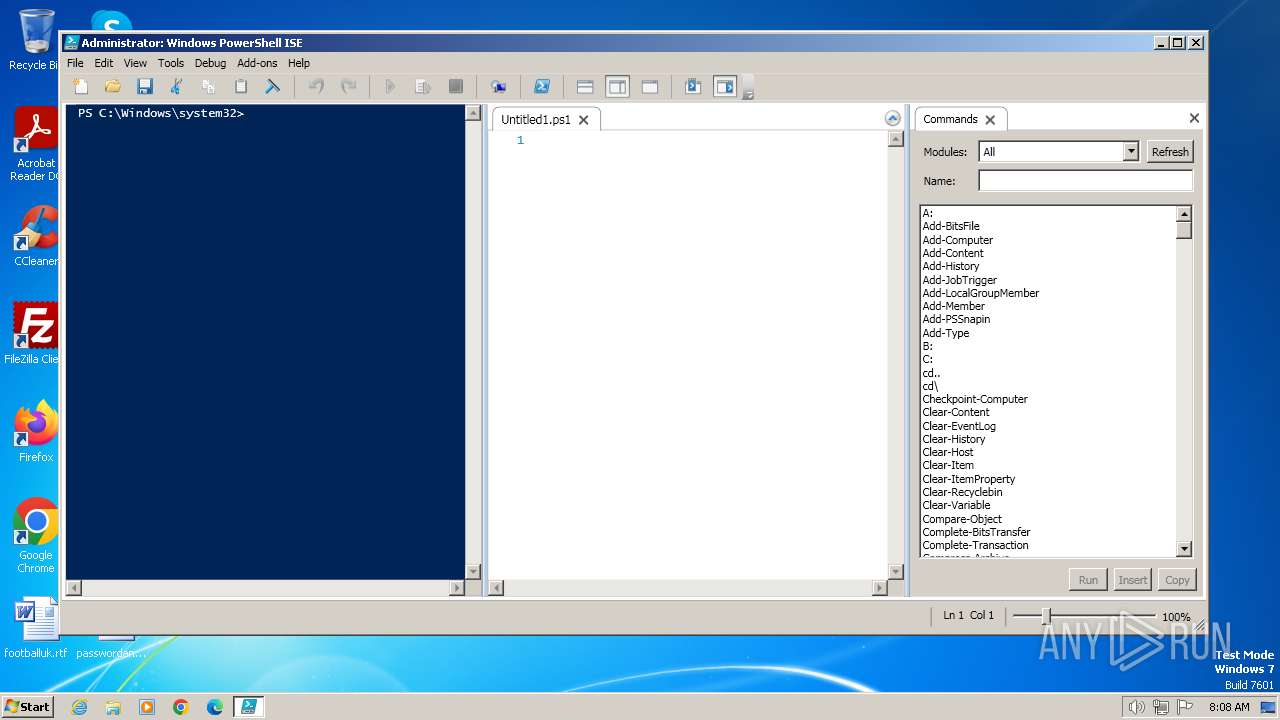Click the Paste clipboard icon
The image size is (1280, 720).
click(x=241, y=87)
